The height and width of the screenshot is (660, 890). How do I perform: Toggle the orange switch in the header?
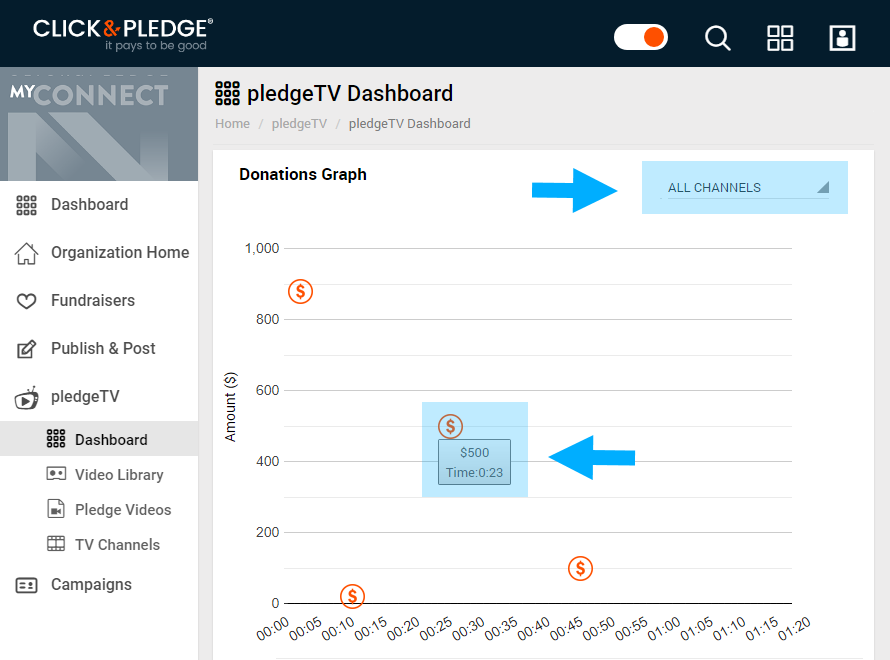(x=640, y=37)
